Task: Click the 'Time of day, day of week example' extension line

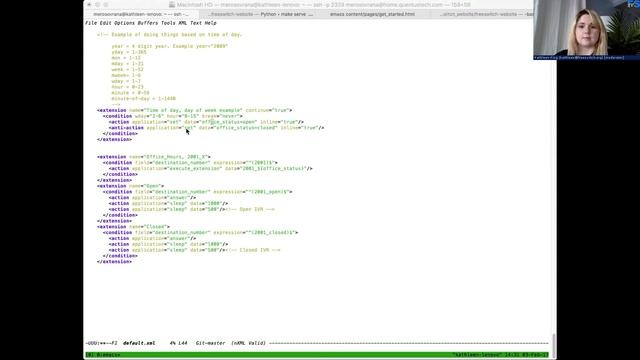Action: (x=194, y=110)
